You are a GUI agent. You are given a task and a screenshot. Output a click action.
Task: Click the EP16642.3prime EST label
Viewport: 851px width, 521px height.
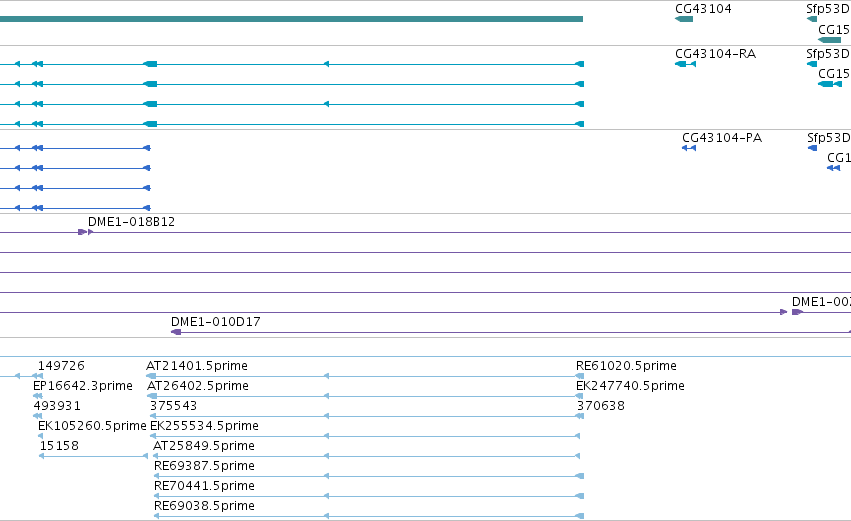point(82,386)
